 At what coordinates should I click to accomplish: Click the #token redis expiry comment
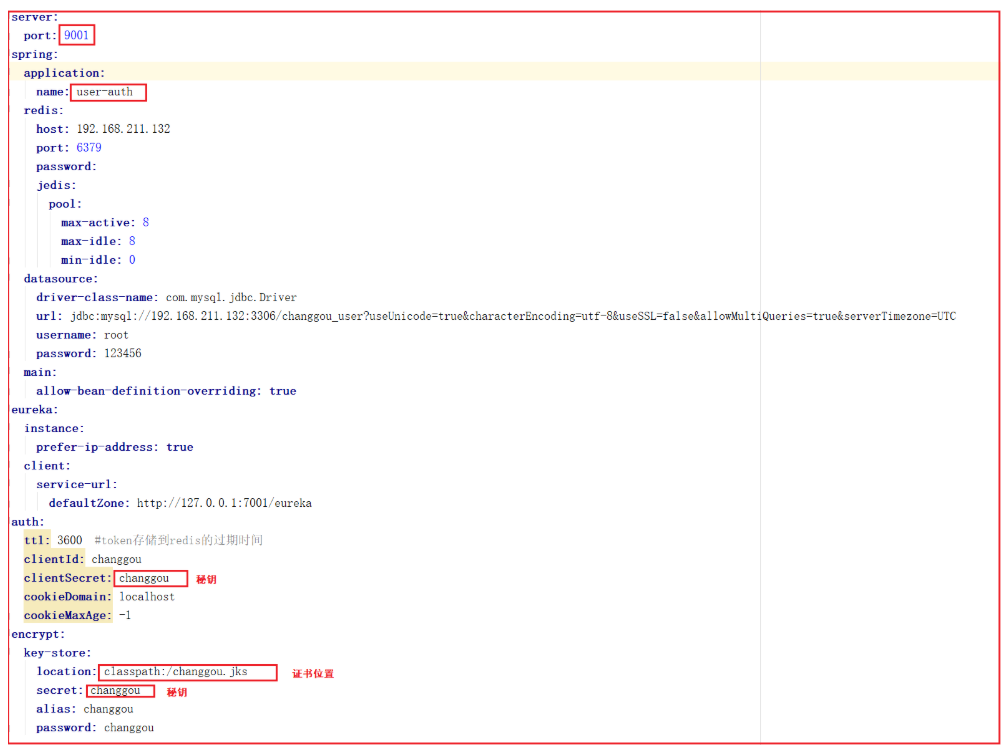178,540
